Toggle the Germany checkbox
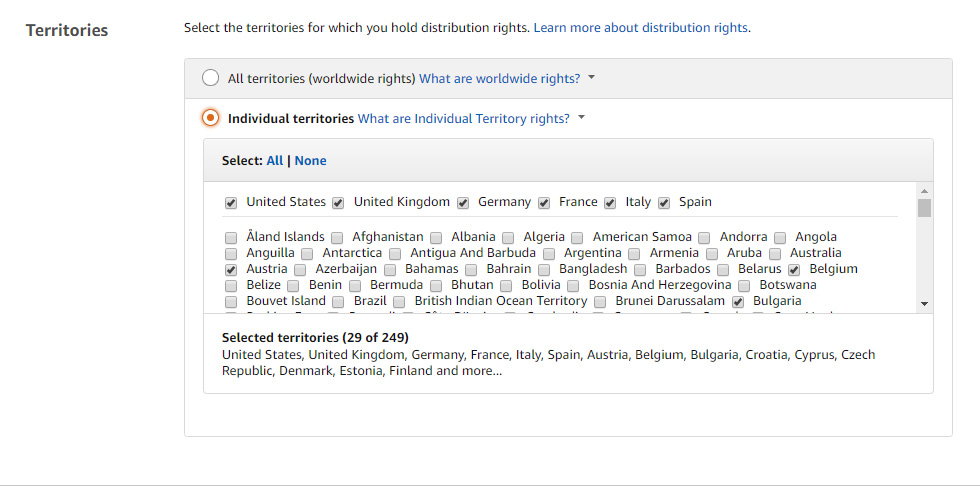The image size is (980, 486). click(463, 203)
